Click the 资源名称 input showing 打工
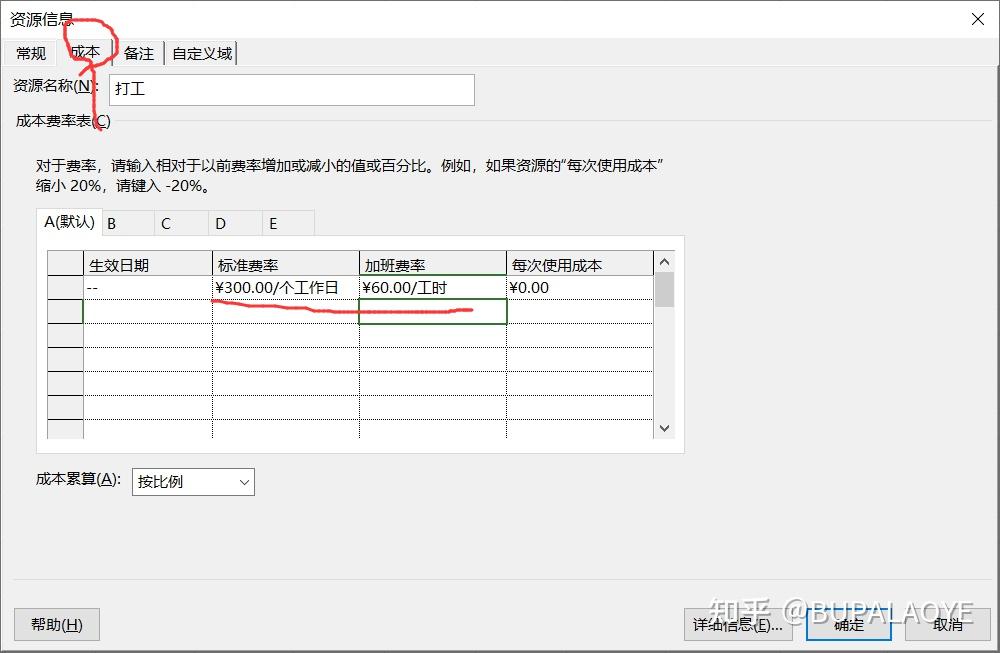 (290, 89)
